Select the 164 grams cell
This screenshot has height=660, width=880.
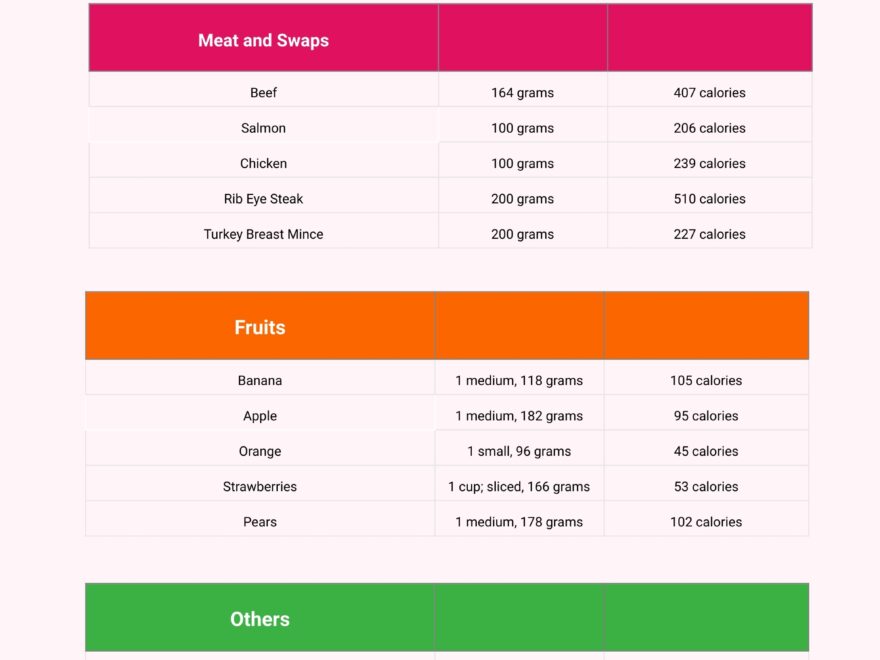click(x=522, y=93)
